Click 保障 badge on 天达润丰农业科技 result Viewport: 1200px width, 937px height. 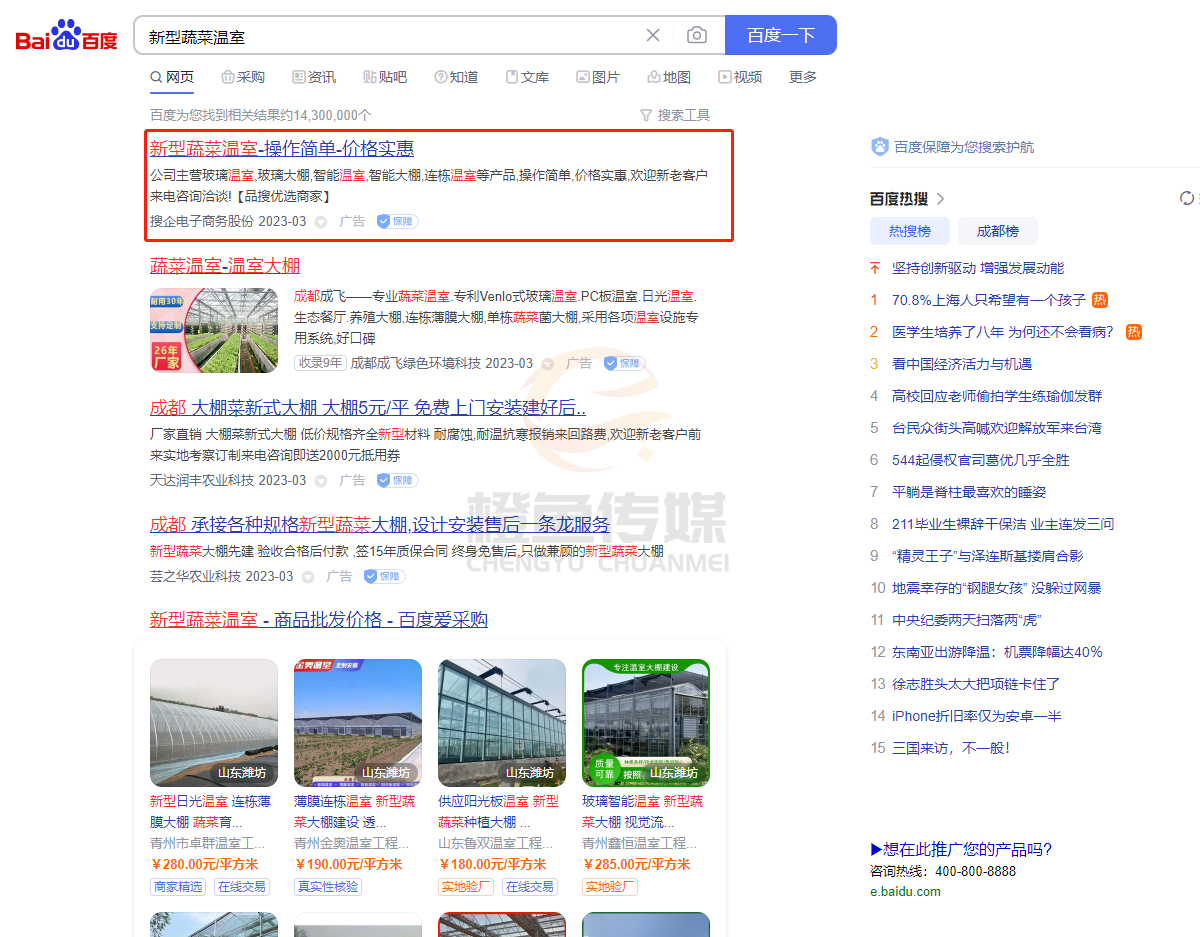397,480
